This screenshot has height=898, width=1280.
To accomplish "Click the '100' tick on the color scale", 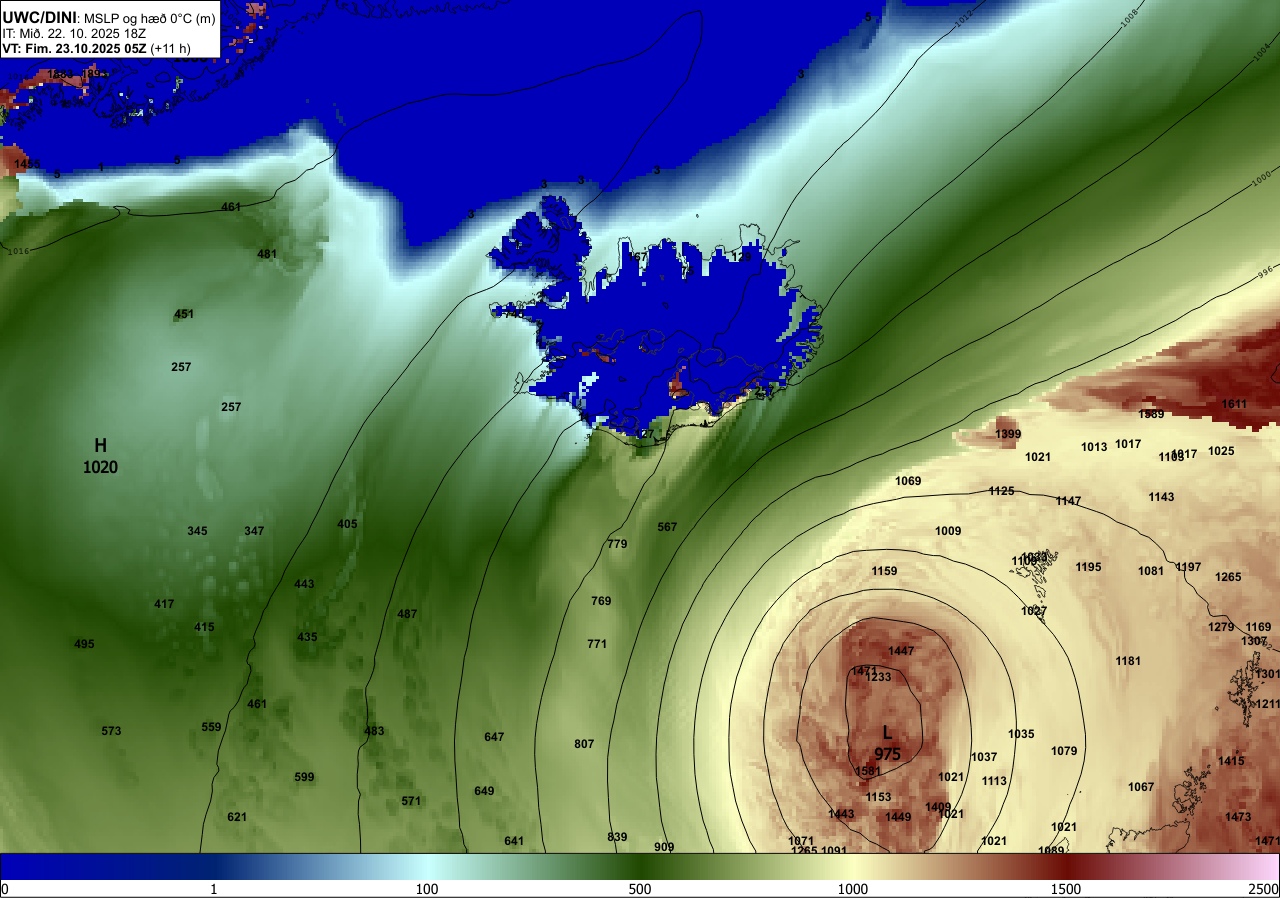I will [427, 889].
